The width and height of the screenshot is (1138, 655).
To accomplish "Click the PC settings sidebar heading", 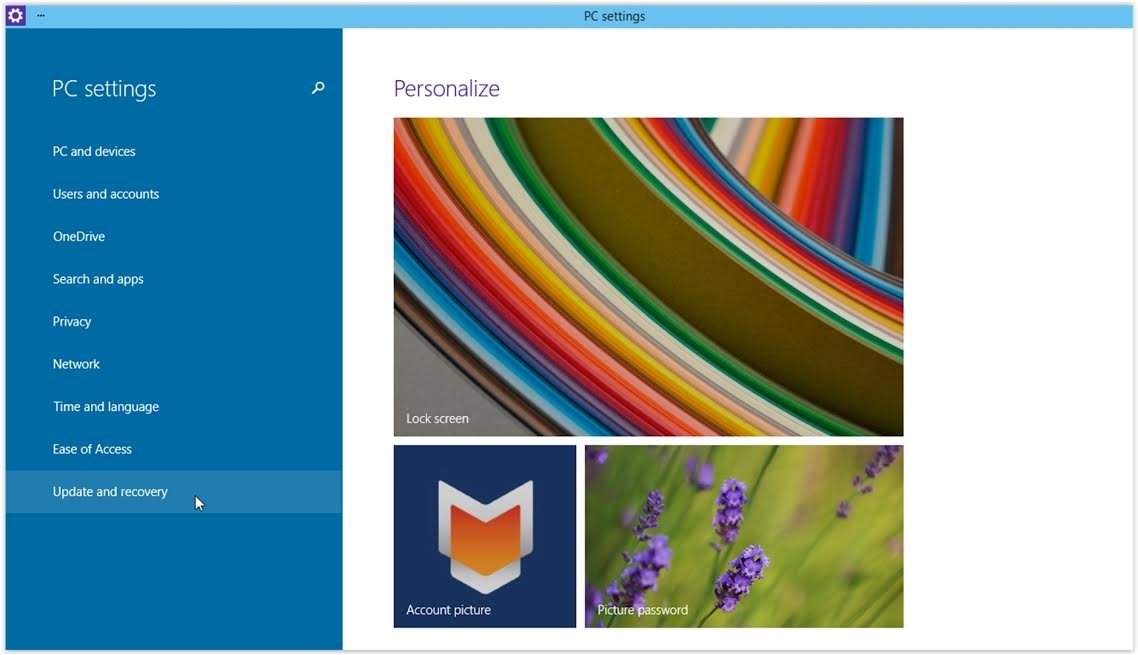I will coord(104,89).
